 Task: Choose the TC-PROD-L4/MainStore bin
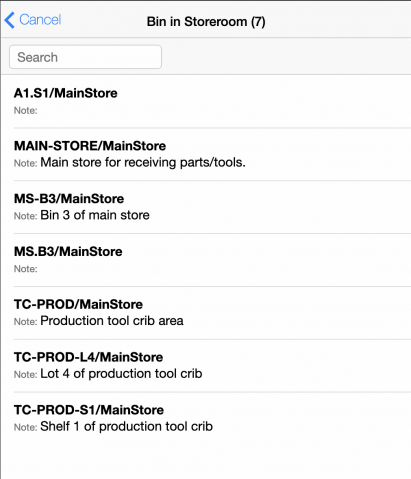click(x=212, y=366)
